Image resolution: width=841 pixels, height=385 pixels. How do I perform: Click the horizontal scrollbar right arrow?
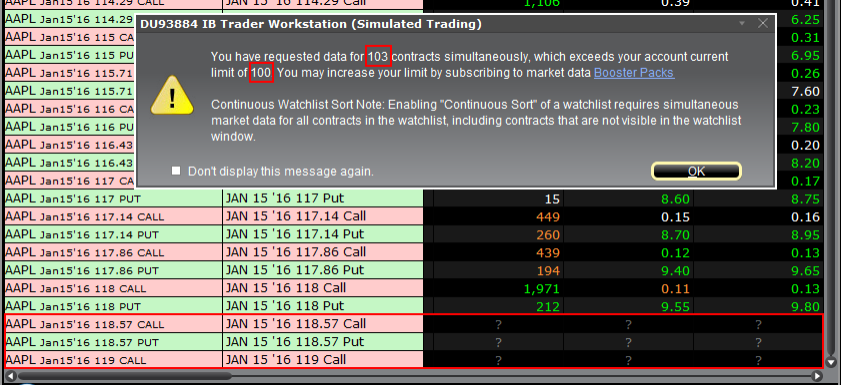point(817,376)
